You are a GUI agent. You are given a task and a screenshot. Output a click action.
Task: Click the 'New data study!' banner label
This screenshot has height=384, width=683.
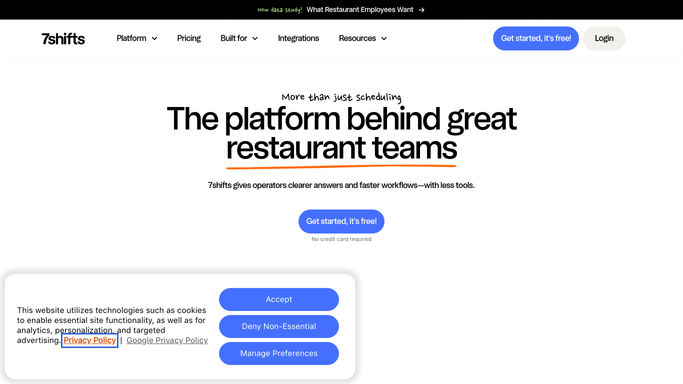coord(279,10)
